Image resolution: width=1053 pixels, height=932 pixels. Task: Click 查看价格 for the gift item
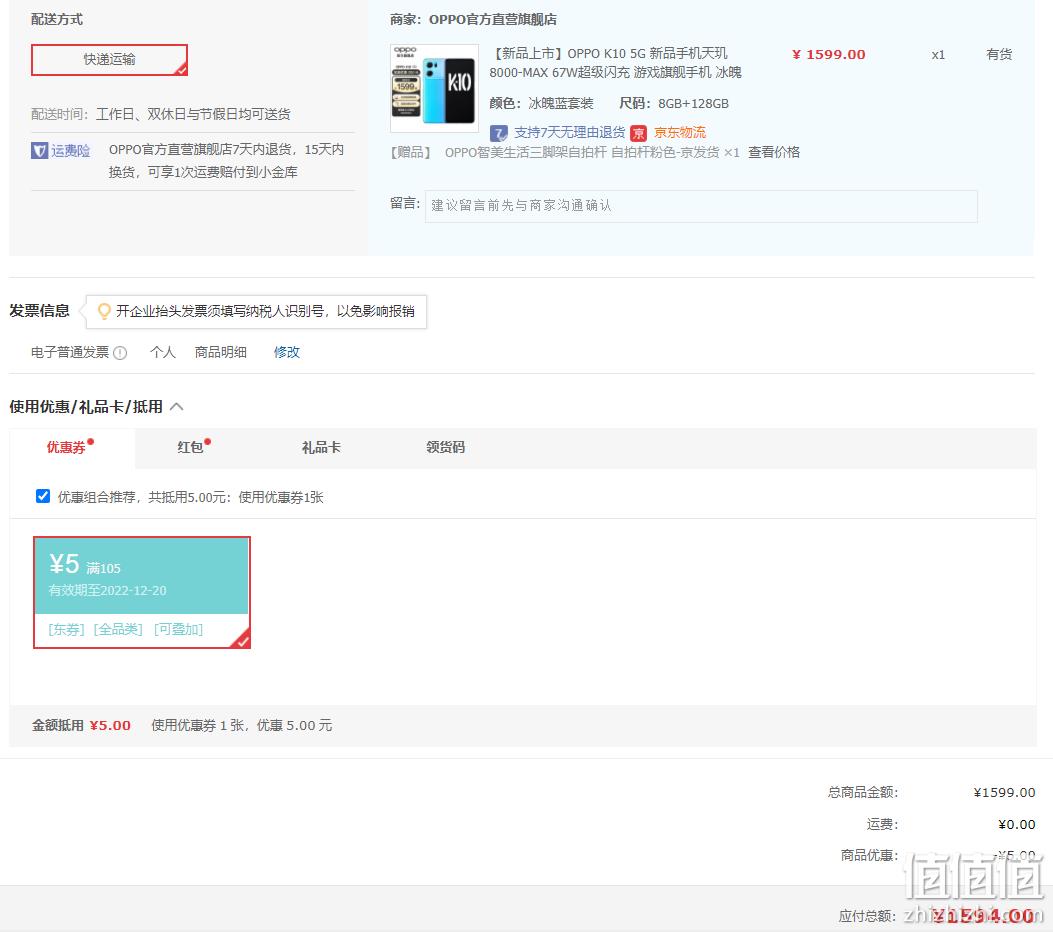(x=774, y=152)
